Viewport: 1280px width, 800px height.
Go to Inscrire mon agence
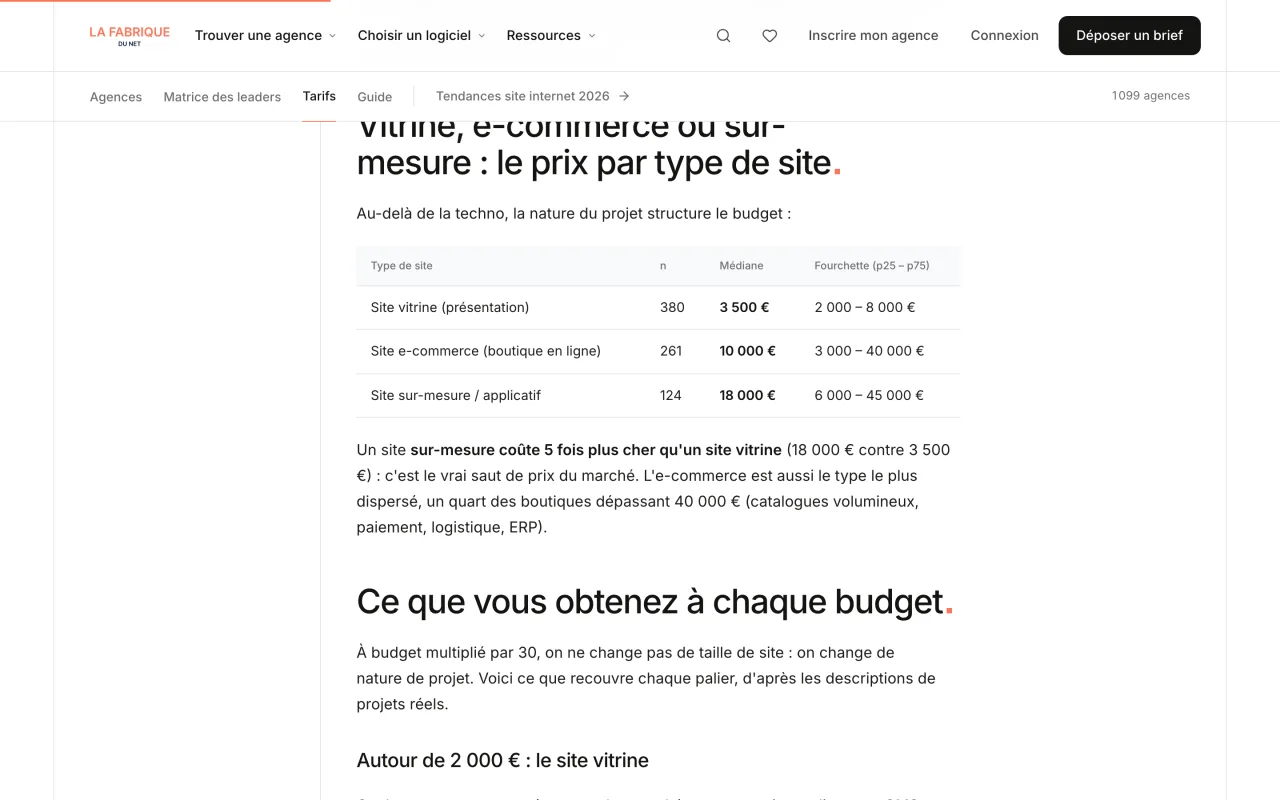click(873, 36)
